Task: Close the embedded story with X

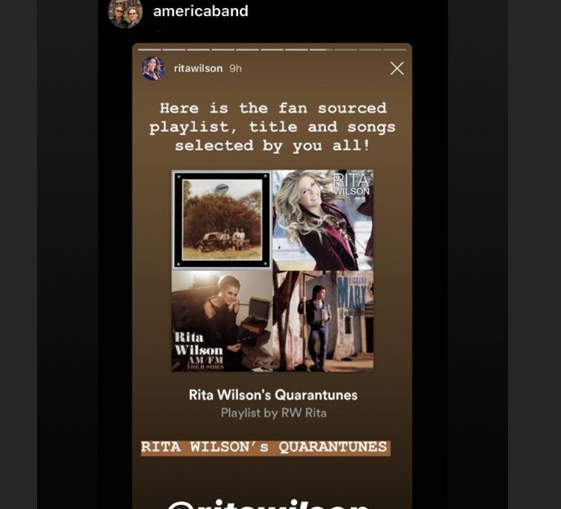Action: coord(397,68)
